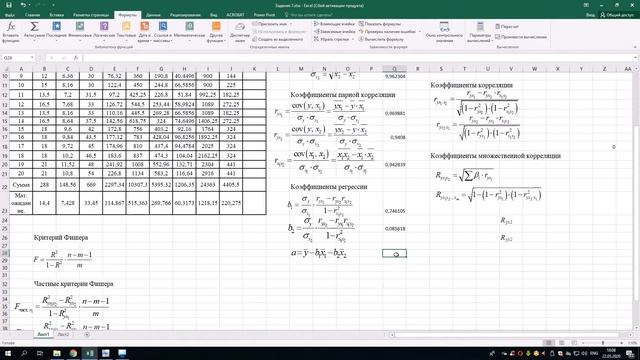Switch to the ACROBAT tab
The width and height of the screenshot is (640, 360).
[235, 15]
